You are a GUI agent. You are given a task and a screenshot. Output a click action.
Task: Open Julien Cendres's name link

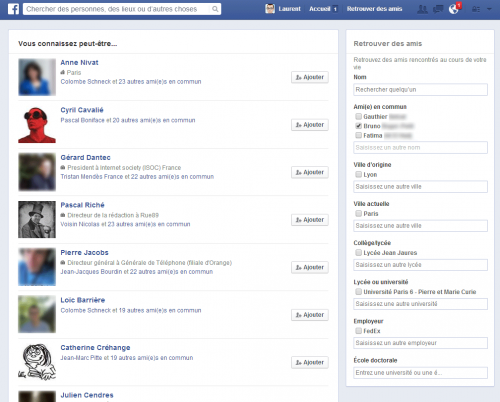click(87, 395)
